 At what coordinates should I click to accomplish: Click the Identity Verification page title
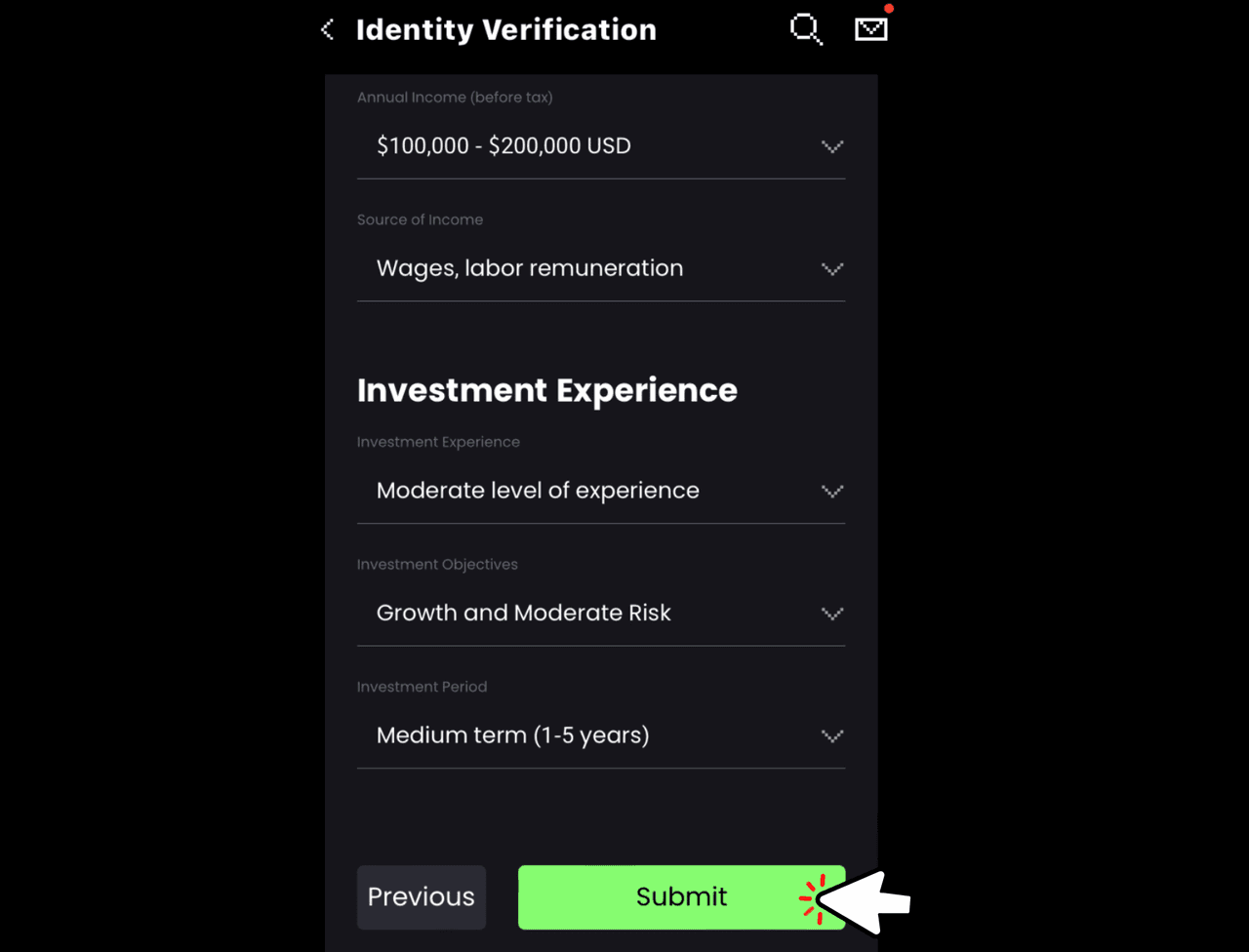(506, 30)
